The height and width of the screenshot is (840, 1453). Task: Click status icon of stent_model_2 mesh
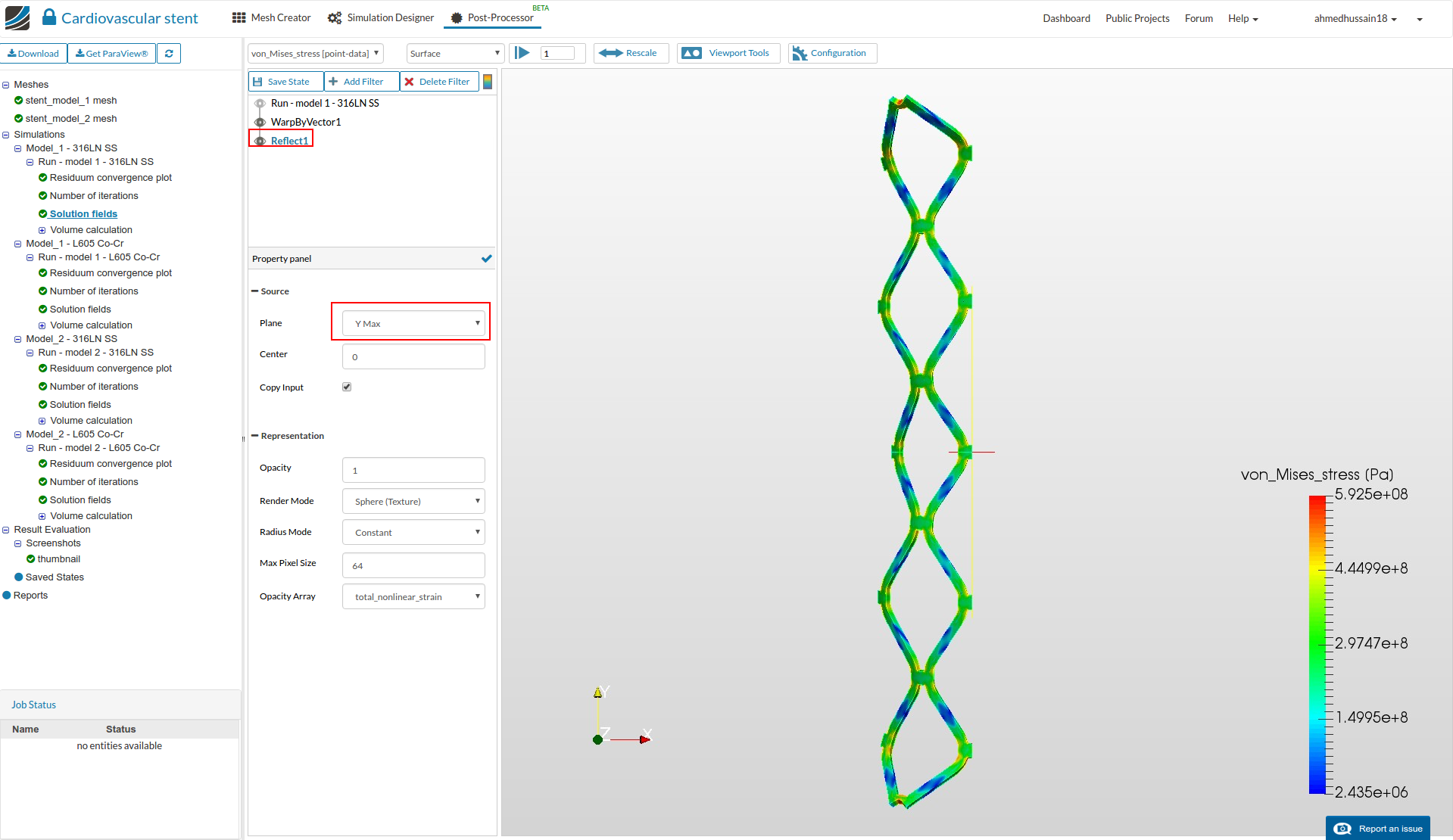point(19,119)
